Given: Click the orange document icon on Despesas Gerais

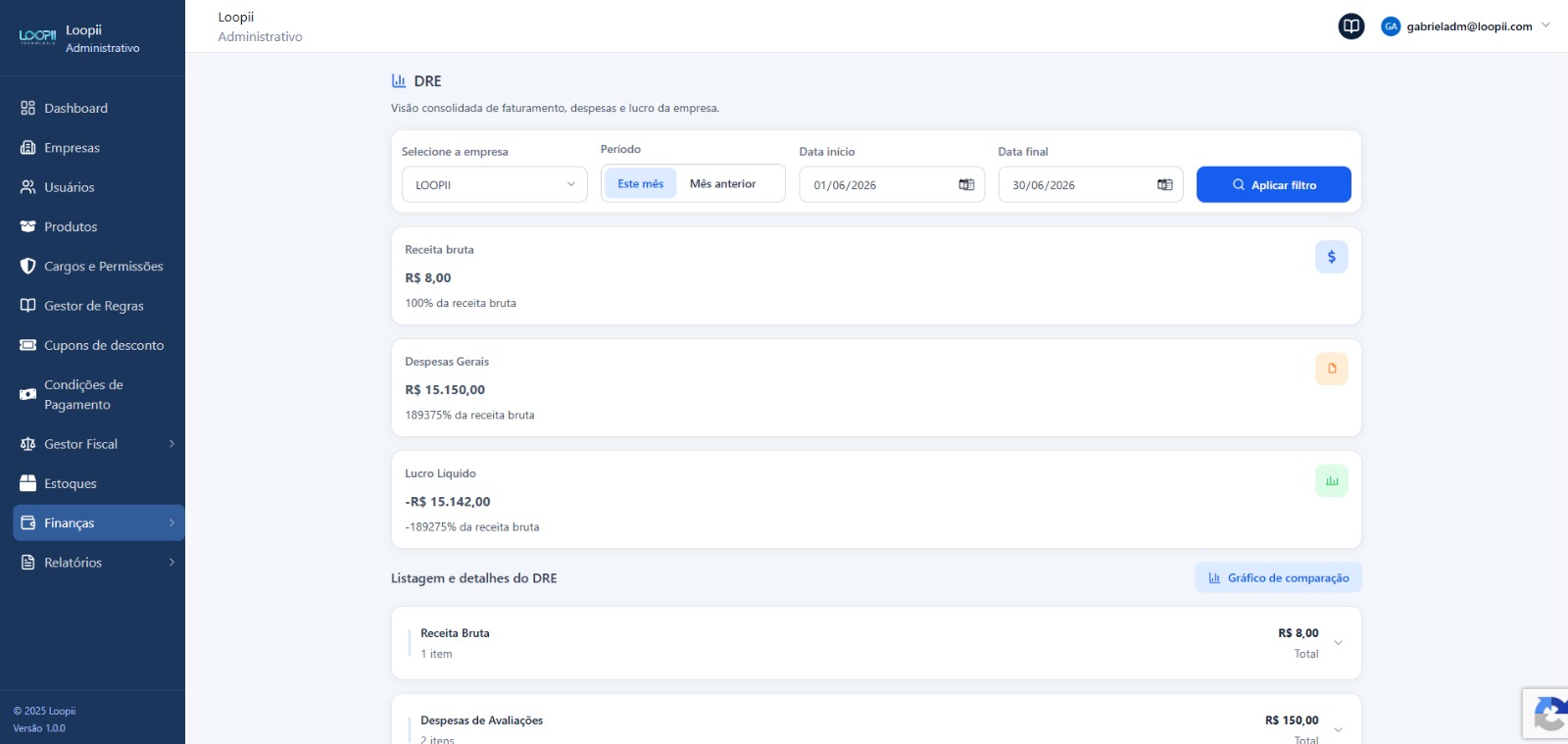Looking at the screenshot, I should click(x=1331, y=369).
